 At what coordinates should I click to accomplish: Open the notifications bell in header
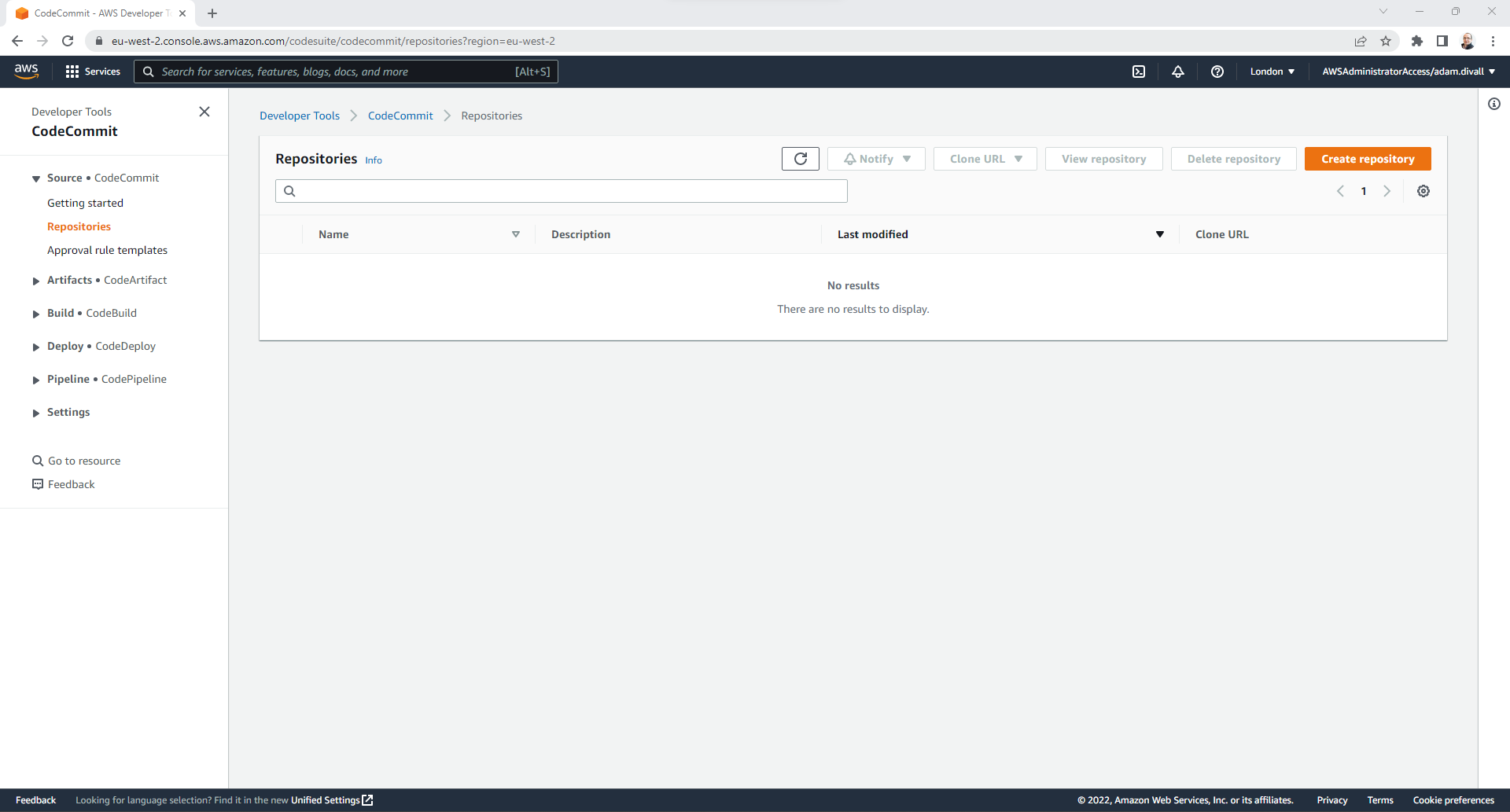click(1178, 72)
